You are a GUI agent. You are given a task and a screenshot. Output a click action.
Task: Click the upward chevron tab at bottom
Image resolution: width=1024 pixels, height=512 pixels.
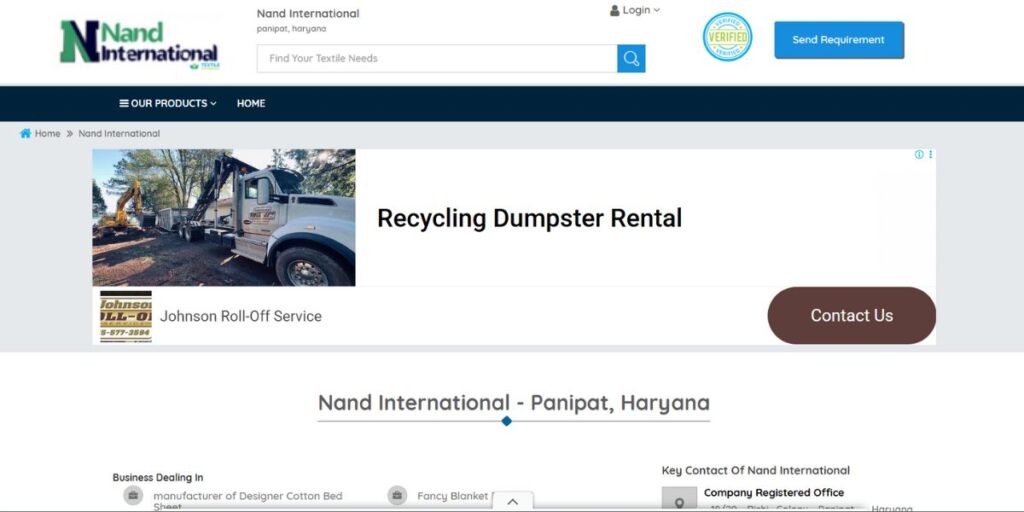(512, 502)
